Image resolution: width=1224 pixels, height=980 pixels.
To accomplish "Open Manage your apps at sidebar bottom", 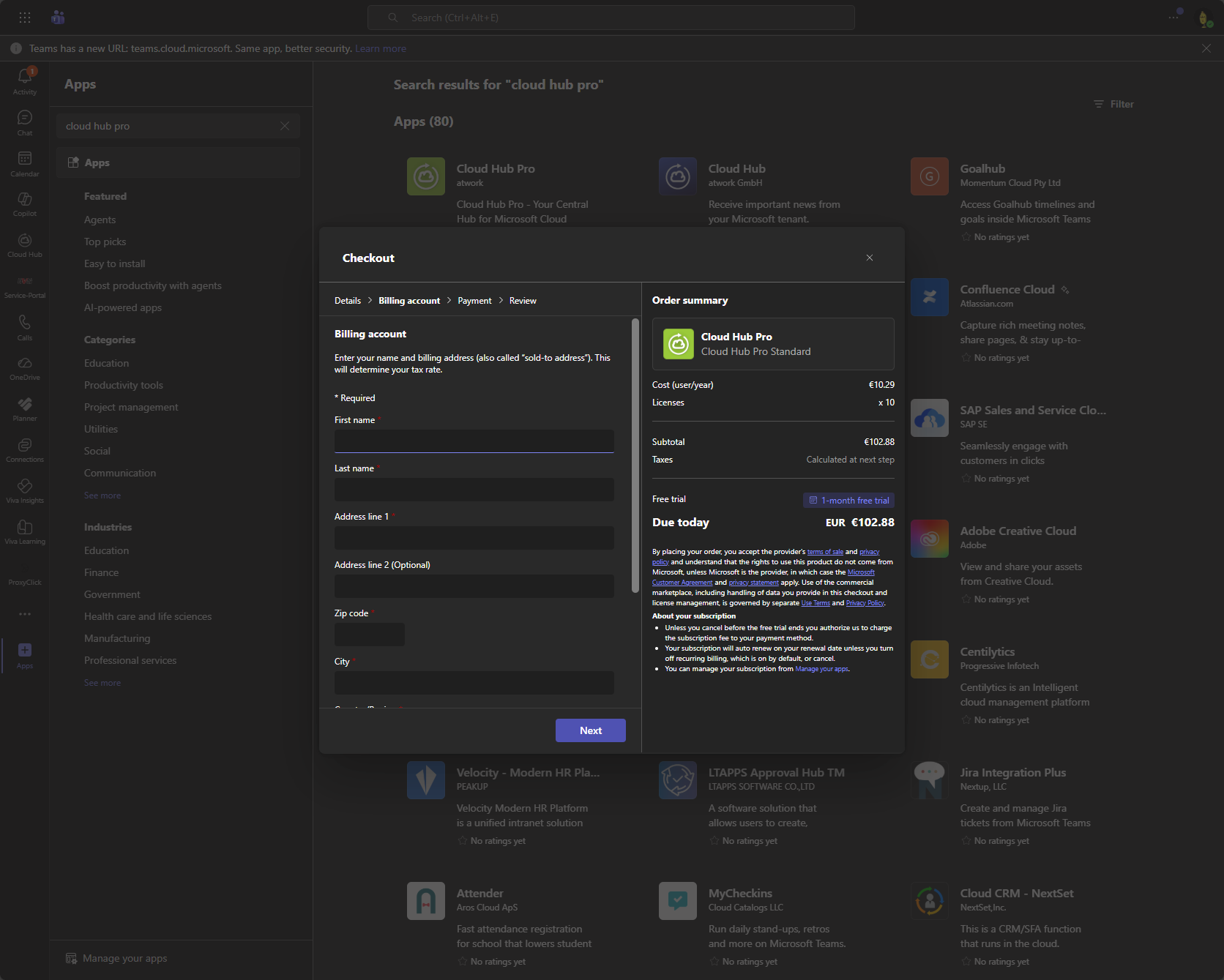I will coord(116,958).
